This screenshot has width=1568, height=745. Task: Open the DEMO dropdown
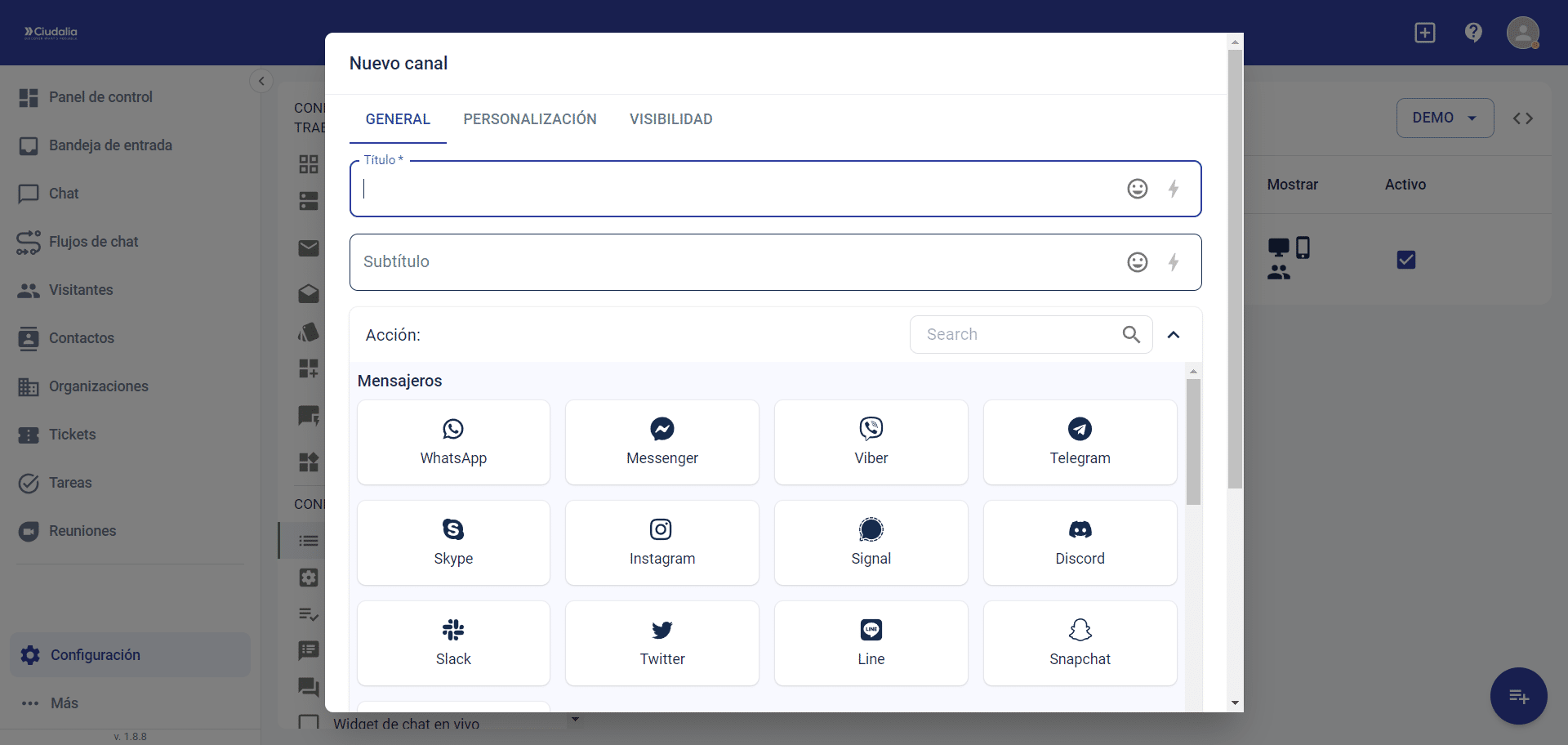[1444, 118]
